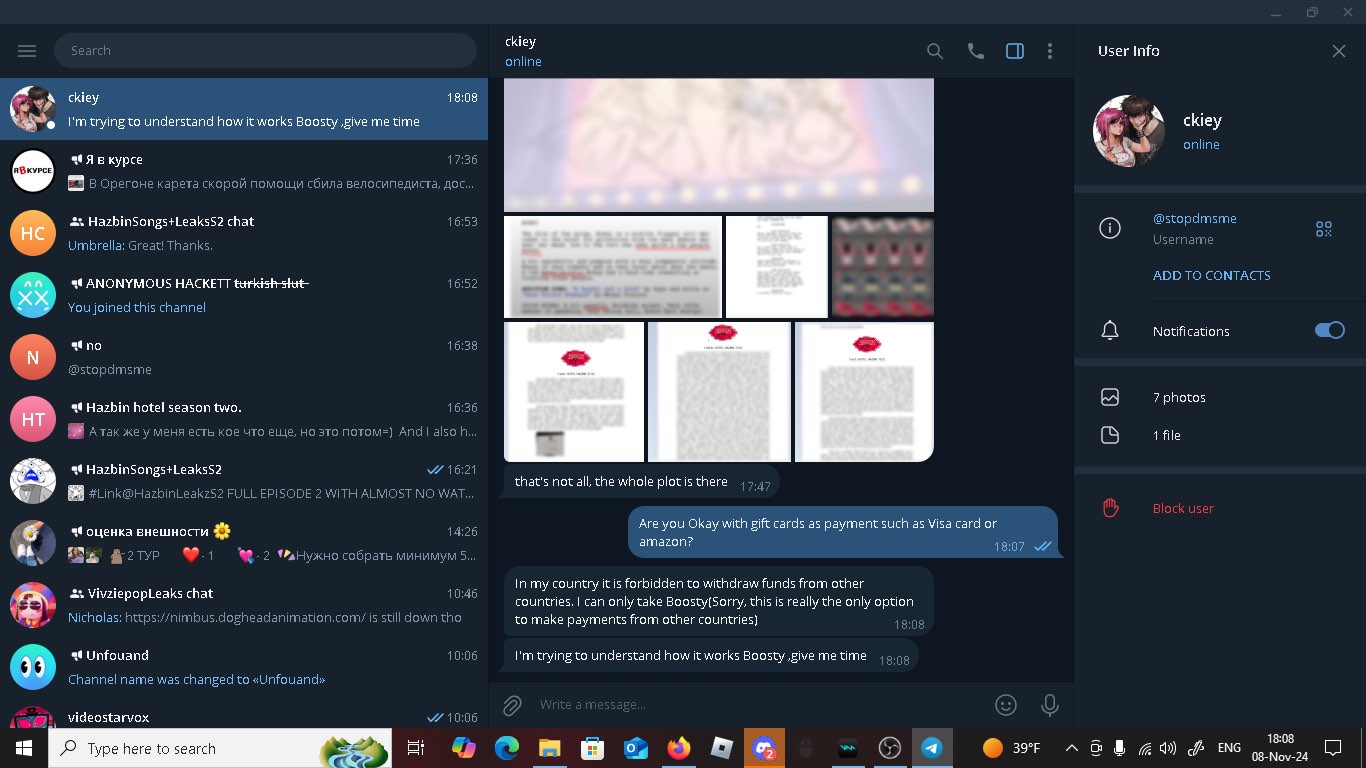
Task: Search within the ckiey chat
Action: click(934, 51)
